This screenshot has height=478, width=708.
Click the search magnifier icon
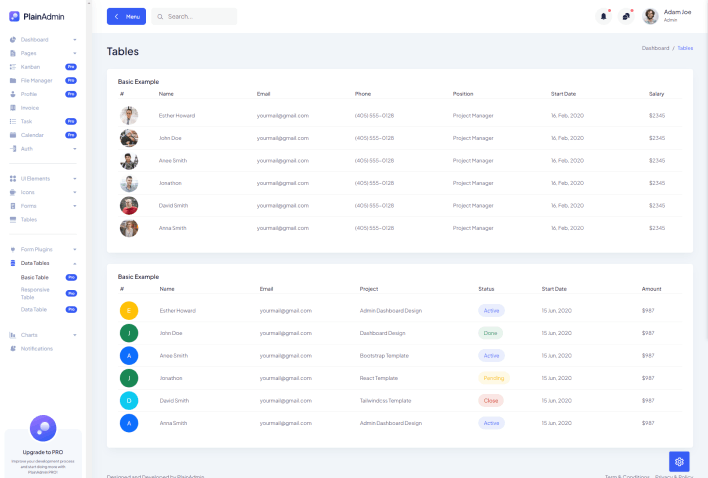point(160,17)
